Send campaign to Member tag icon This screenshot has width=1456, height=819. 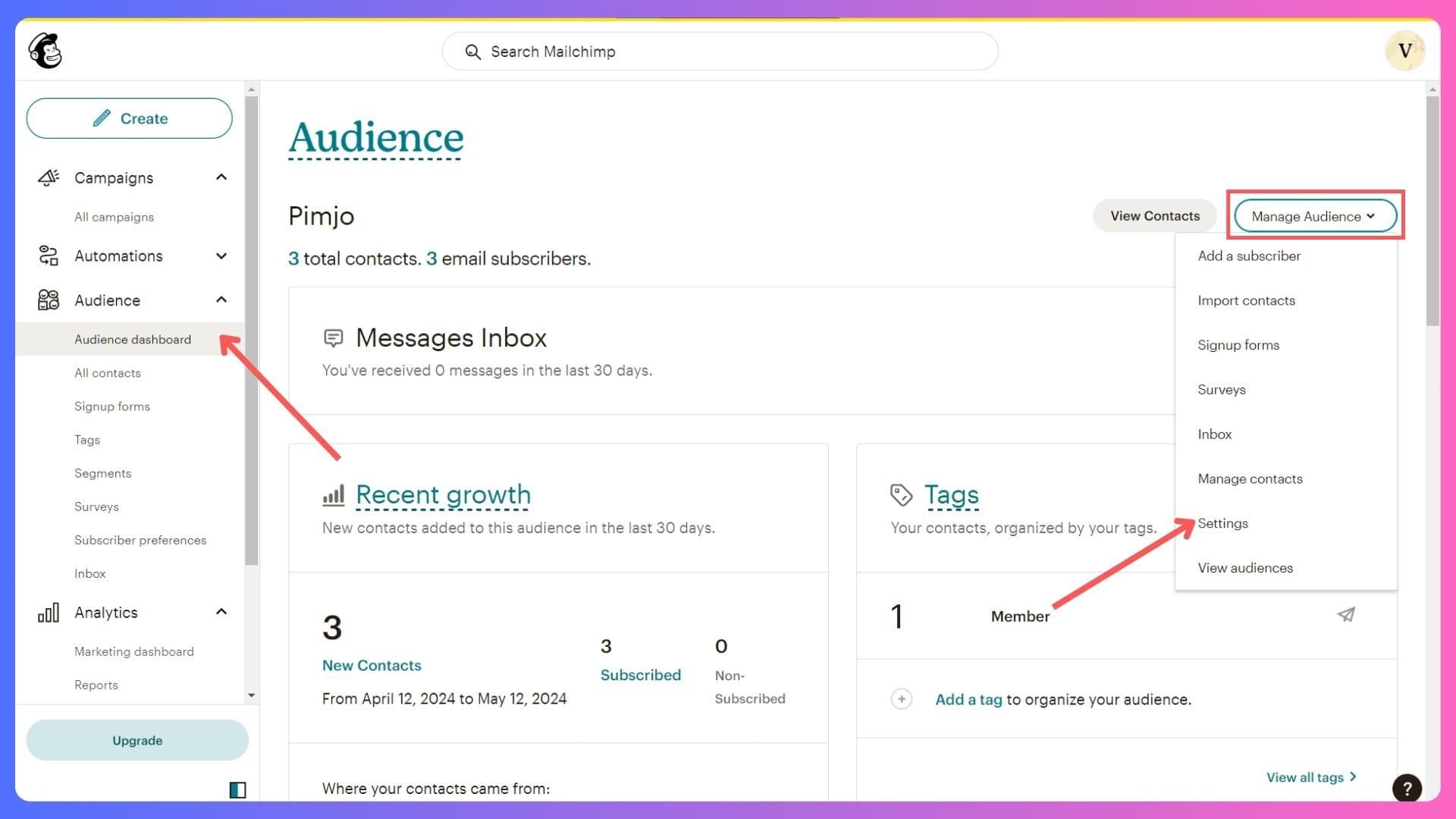click(x=1346, y=615)
